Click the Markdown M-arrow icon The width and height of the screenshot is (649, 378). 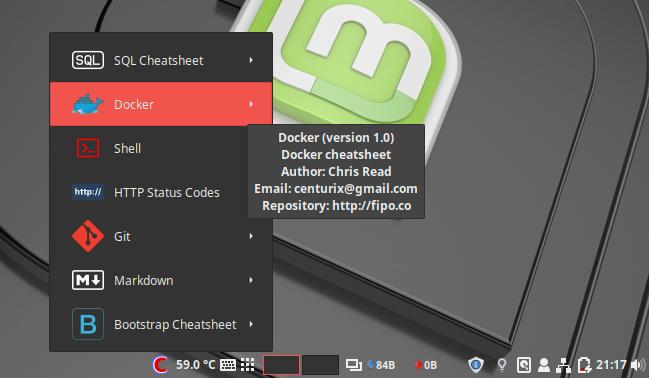(x=88, y=280)
